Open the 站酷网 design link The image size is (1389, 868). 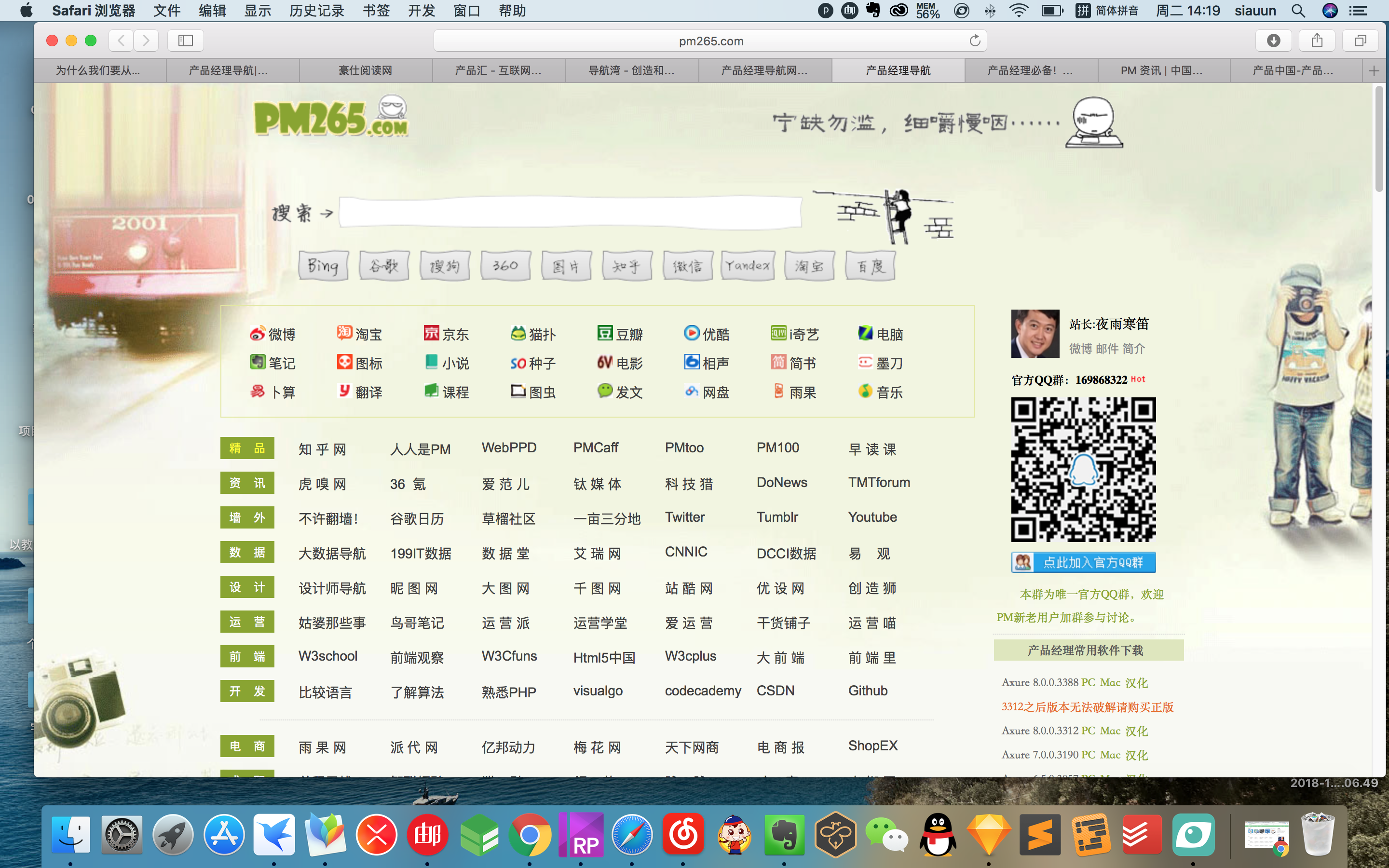click(689, 588)
